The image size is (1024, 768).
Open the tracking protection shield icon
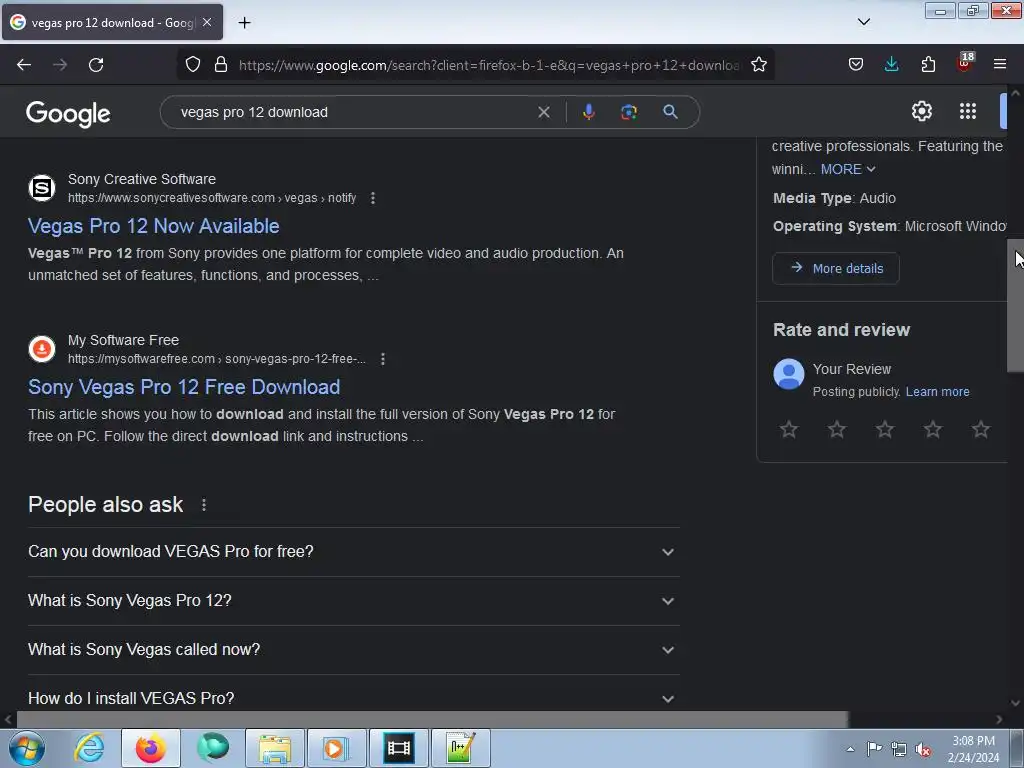click(193, 65)
